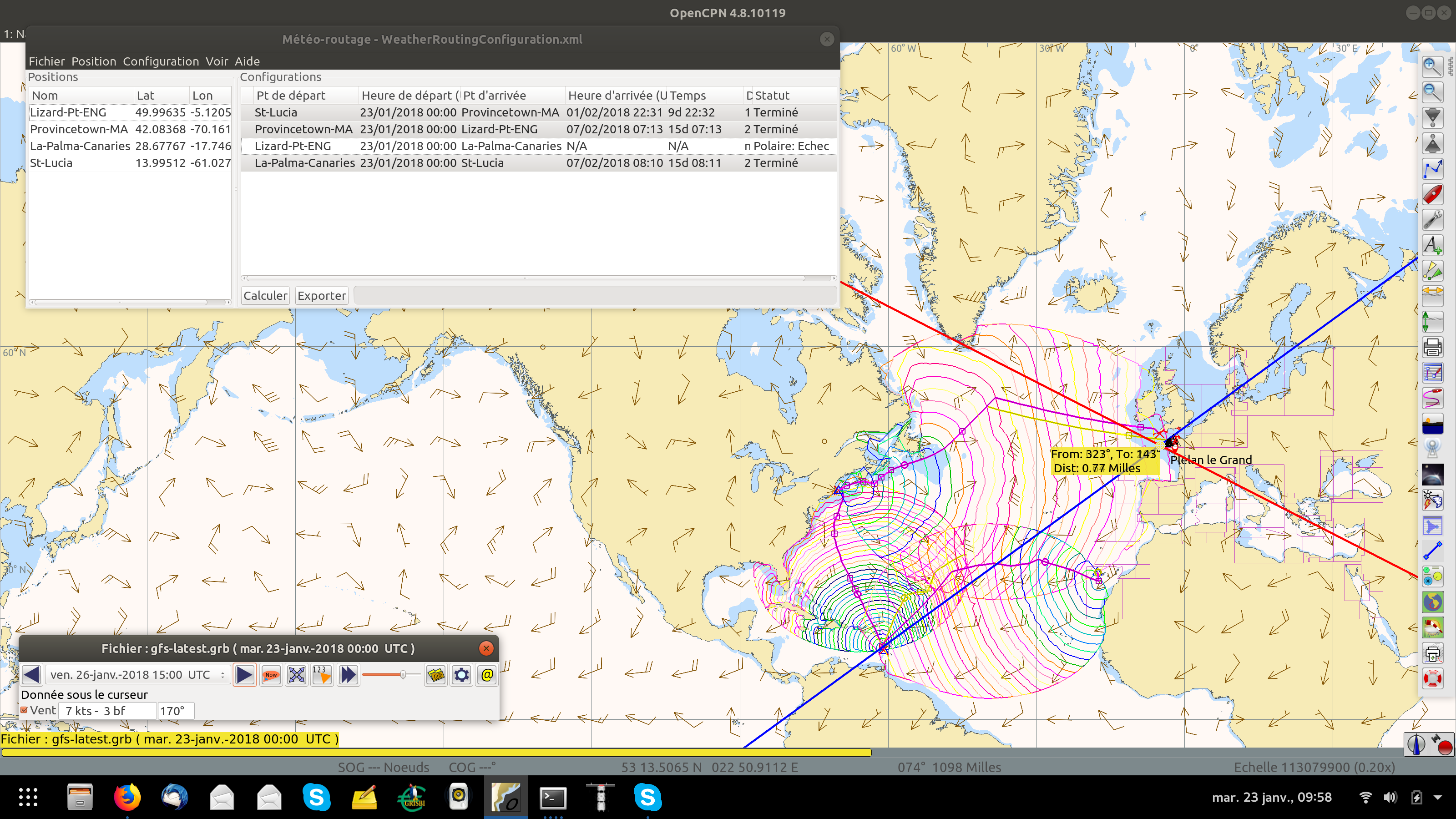The image size is (1456, 819).
Task: Click the Configurations horizontal scrollbar
Action: 526,278
